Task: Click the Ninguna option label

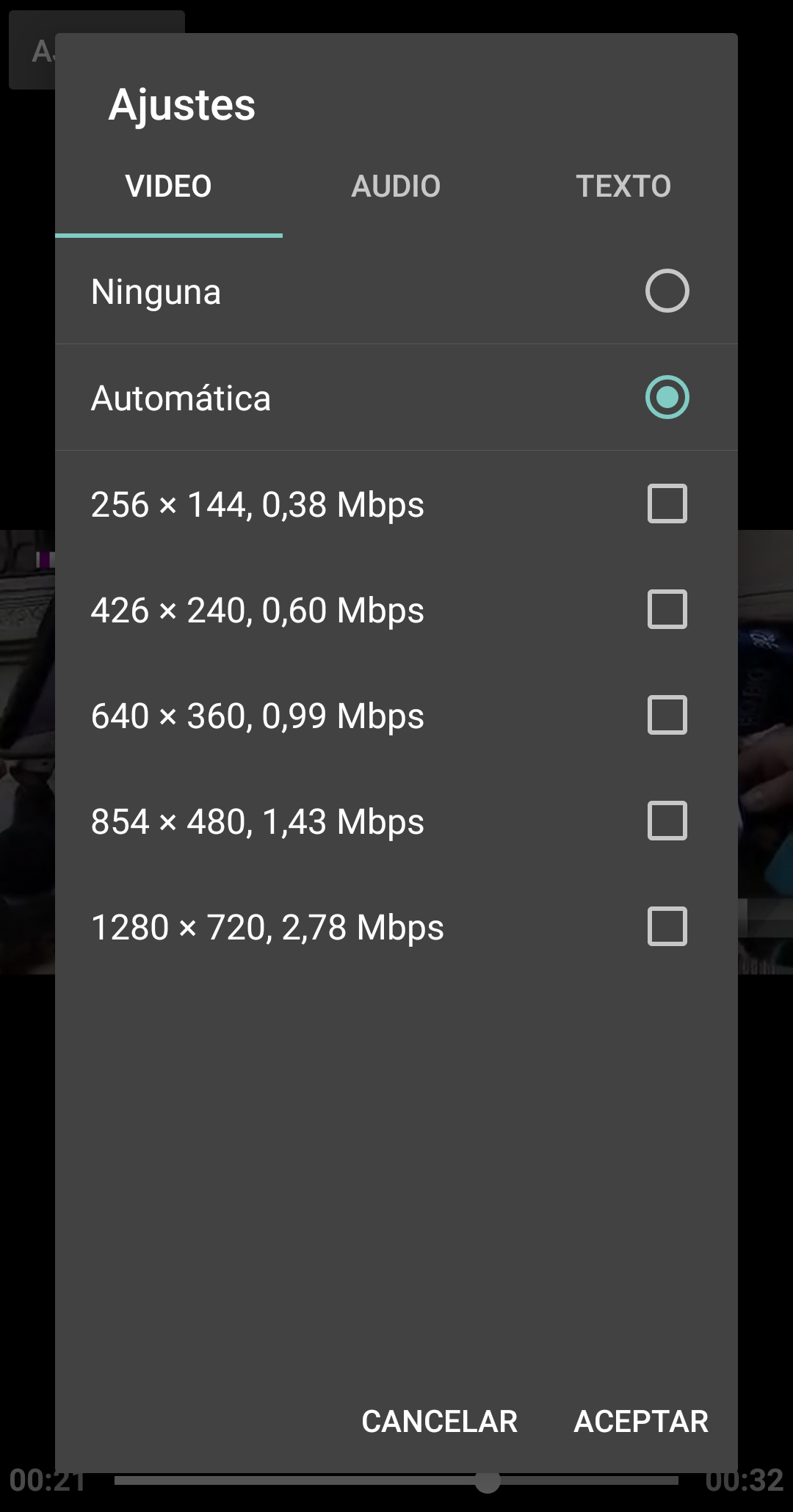Action: click(156, 292)
